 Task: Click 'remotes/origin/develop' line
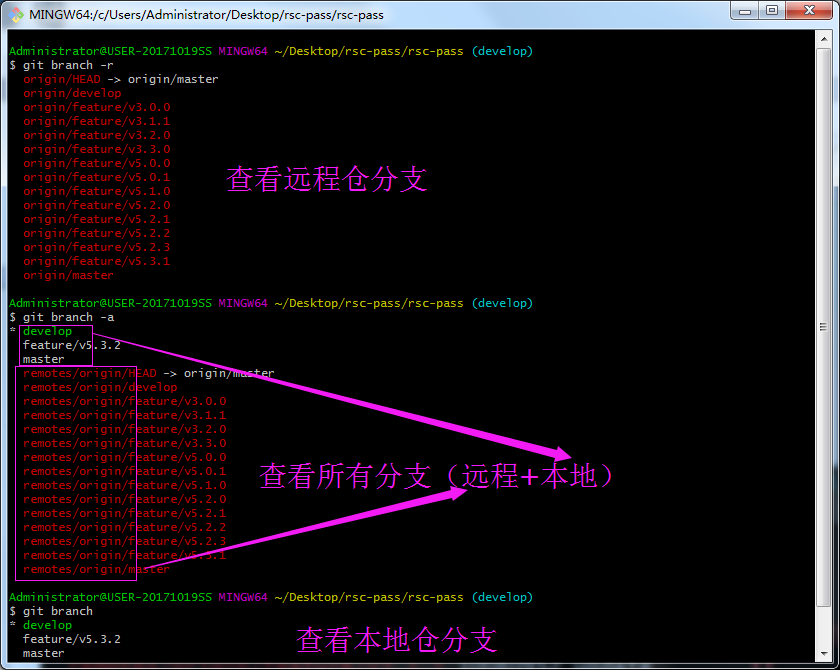tap(100, 387)
